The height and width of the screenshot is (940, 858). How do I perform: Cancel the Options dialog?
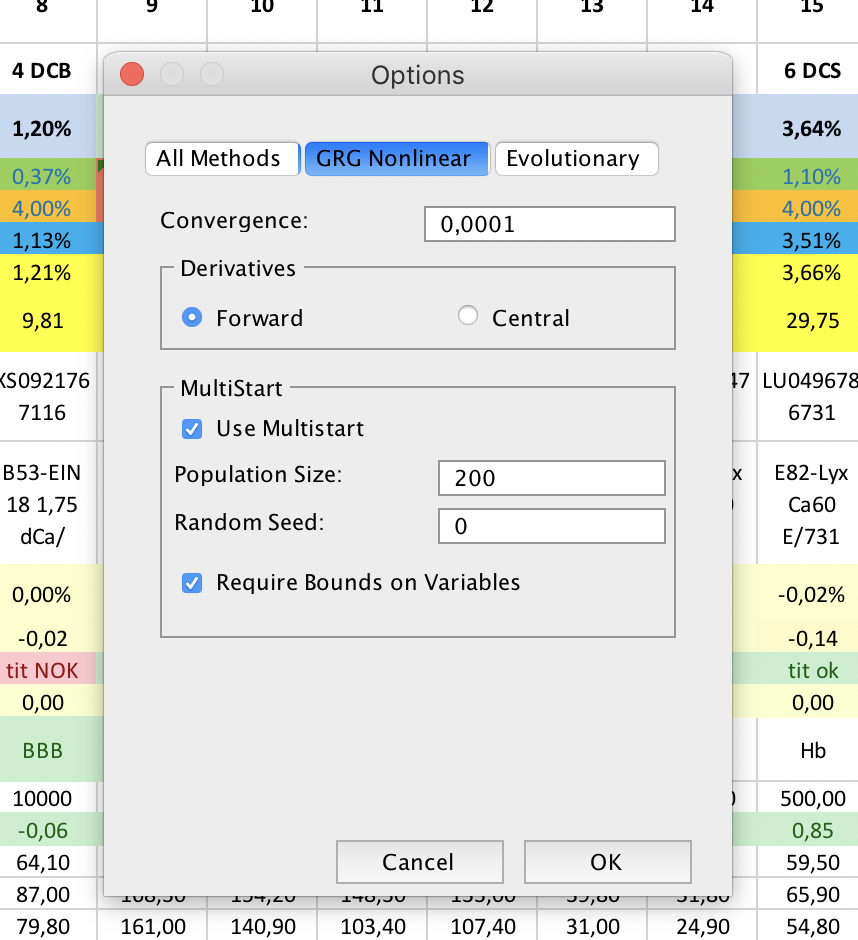419,861
